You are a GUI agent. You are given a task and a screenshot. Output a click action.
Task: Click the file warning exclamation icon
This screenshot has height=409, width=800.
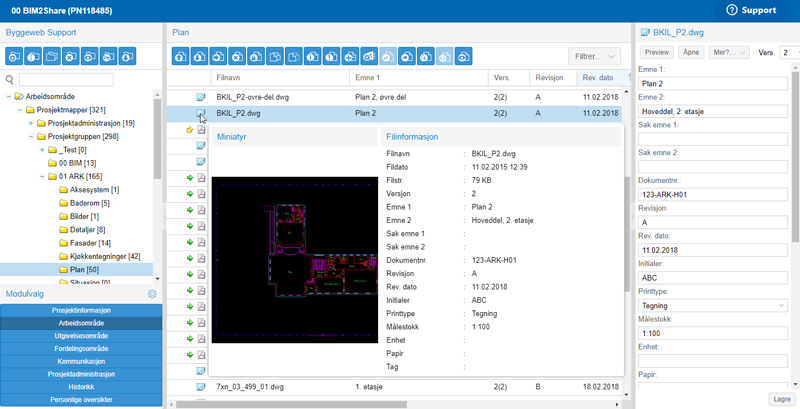[332, 56]
